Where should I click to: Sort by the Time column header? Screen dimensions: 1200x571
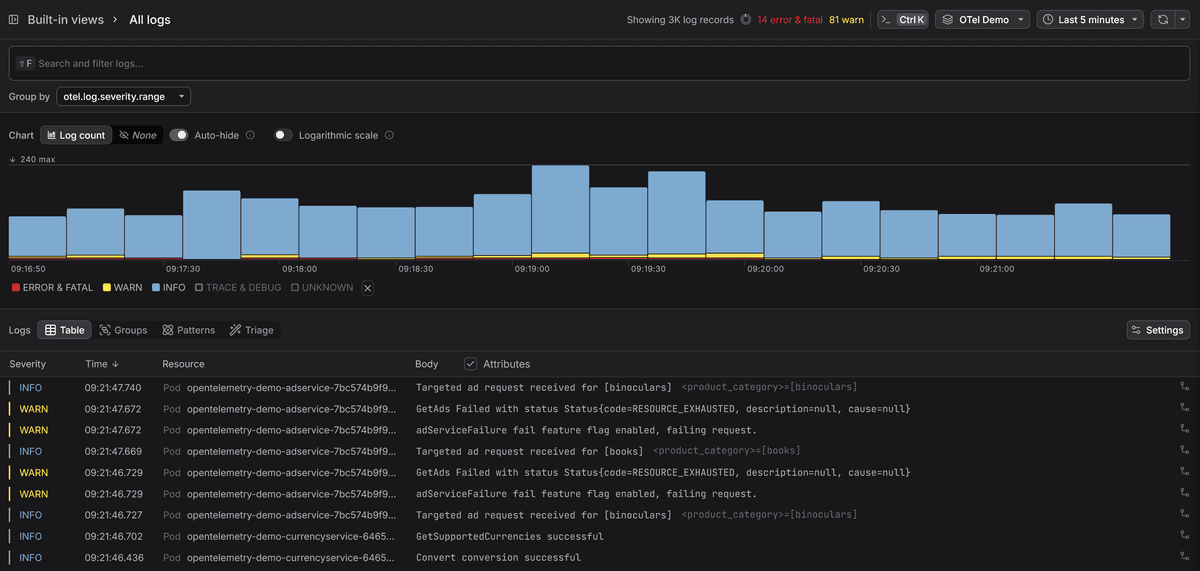[101, 364]
